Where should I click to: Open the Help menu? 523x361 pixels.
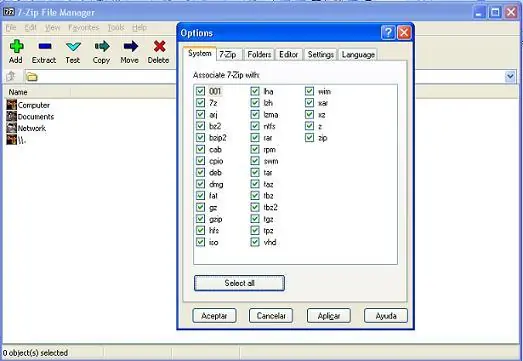(x=139, y=28)
